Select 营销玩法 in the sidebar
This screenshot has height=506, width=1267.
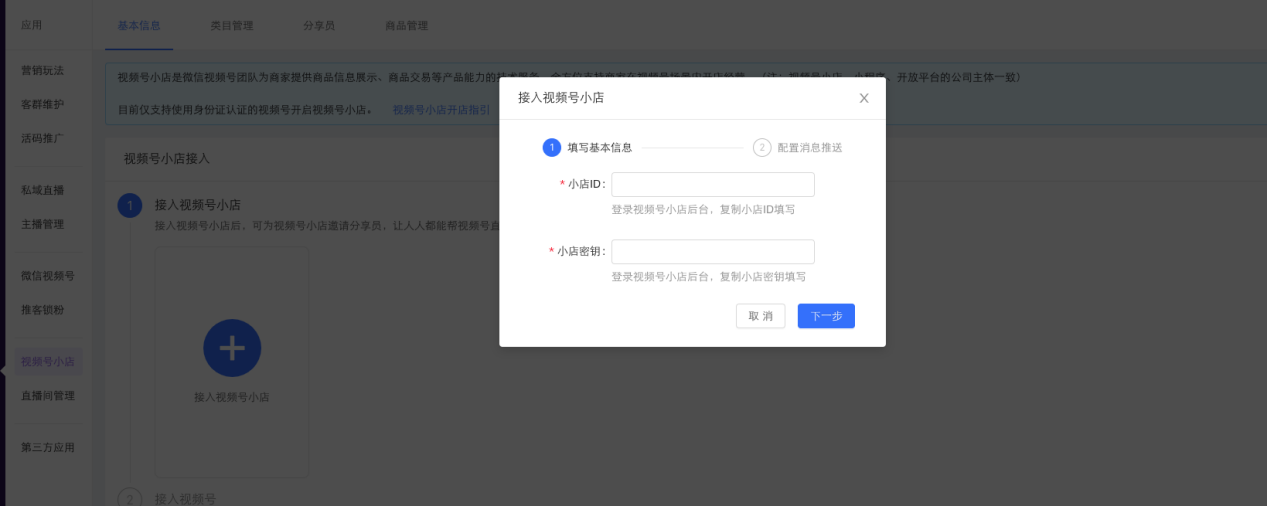tap(42, 71)
